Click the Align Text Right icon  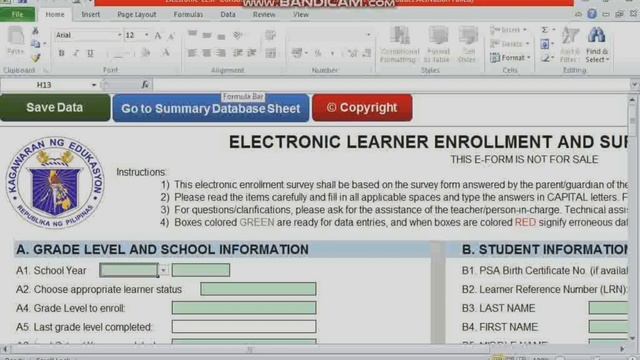[x=221, y=53]
